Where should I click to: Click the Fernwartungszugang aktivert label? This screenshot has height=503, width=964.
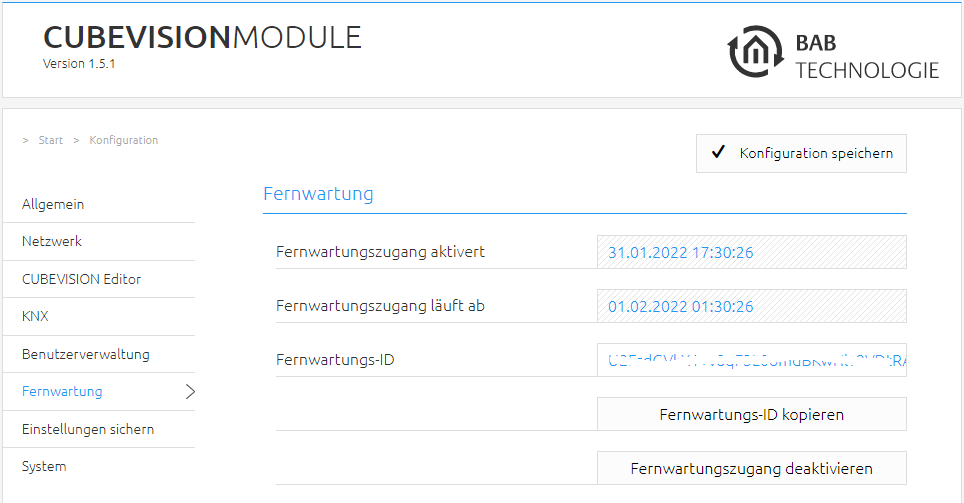(x=380, y=252)
